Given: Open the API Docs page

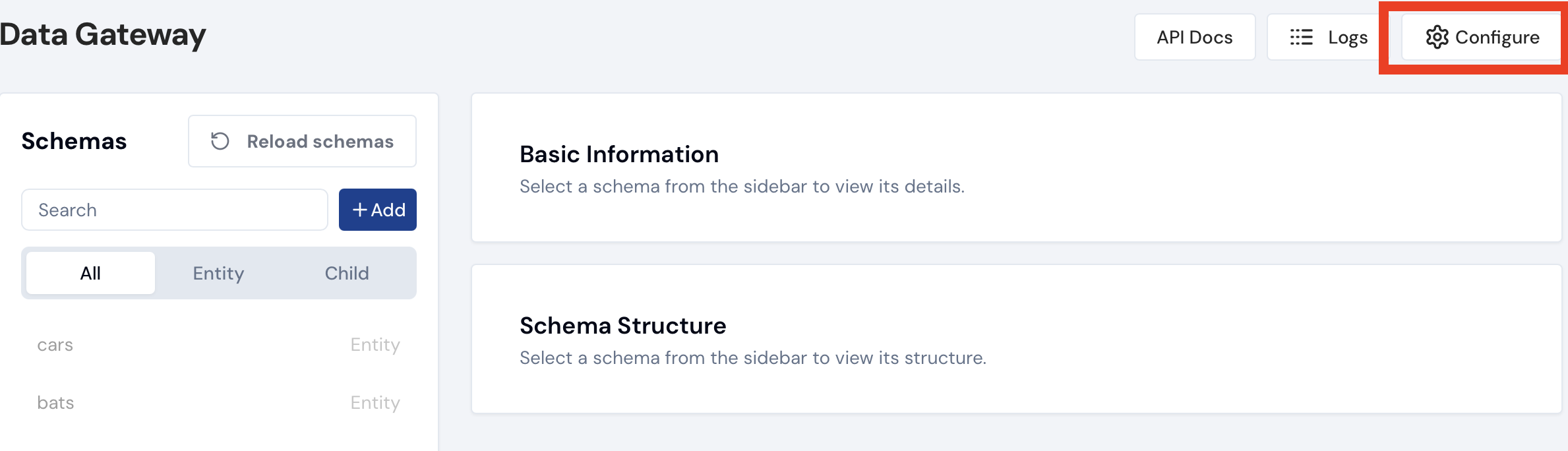Looking at the screenshot, I should 1194,37.
